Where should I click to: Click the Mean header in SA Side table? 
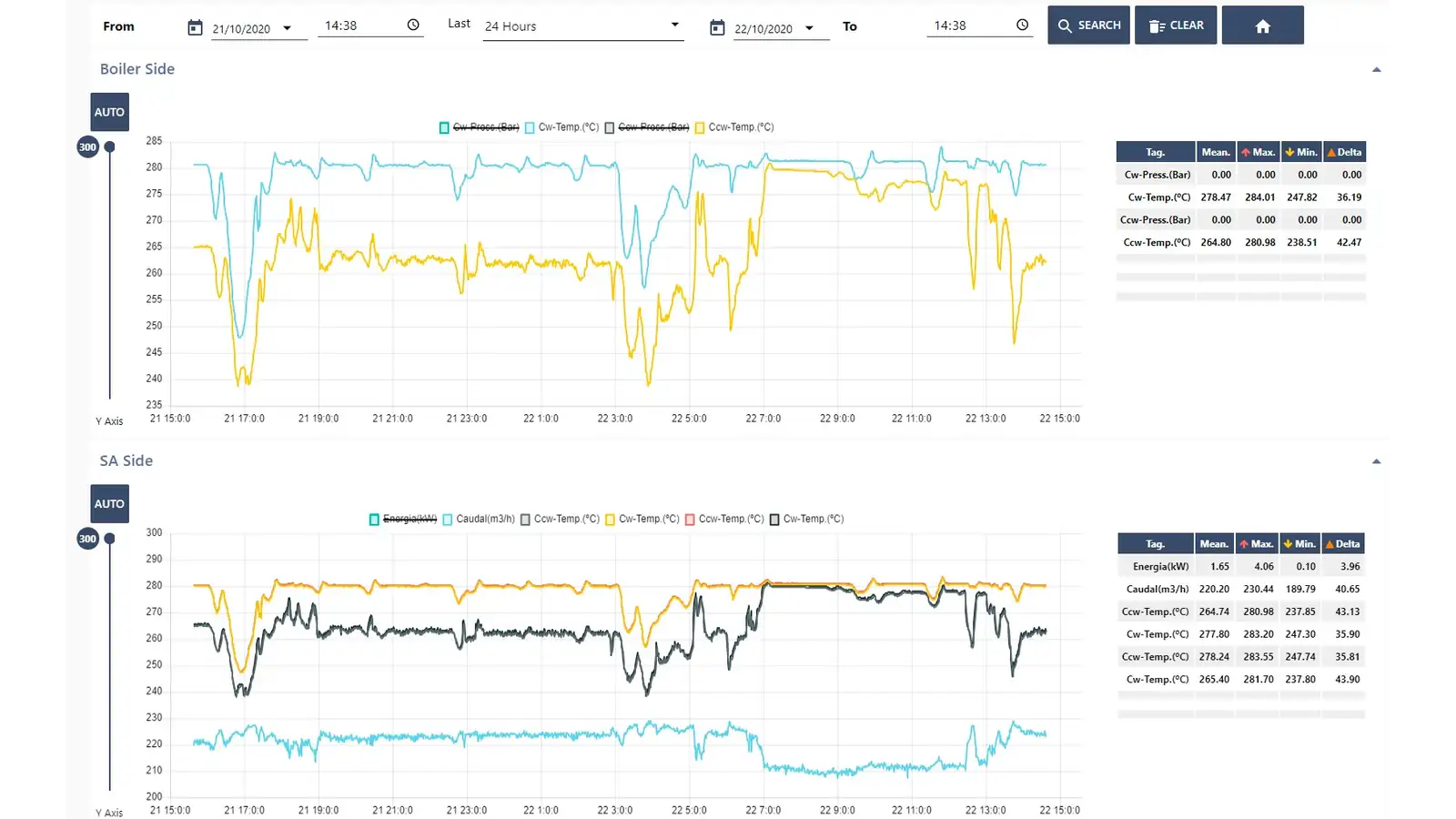1213,544
